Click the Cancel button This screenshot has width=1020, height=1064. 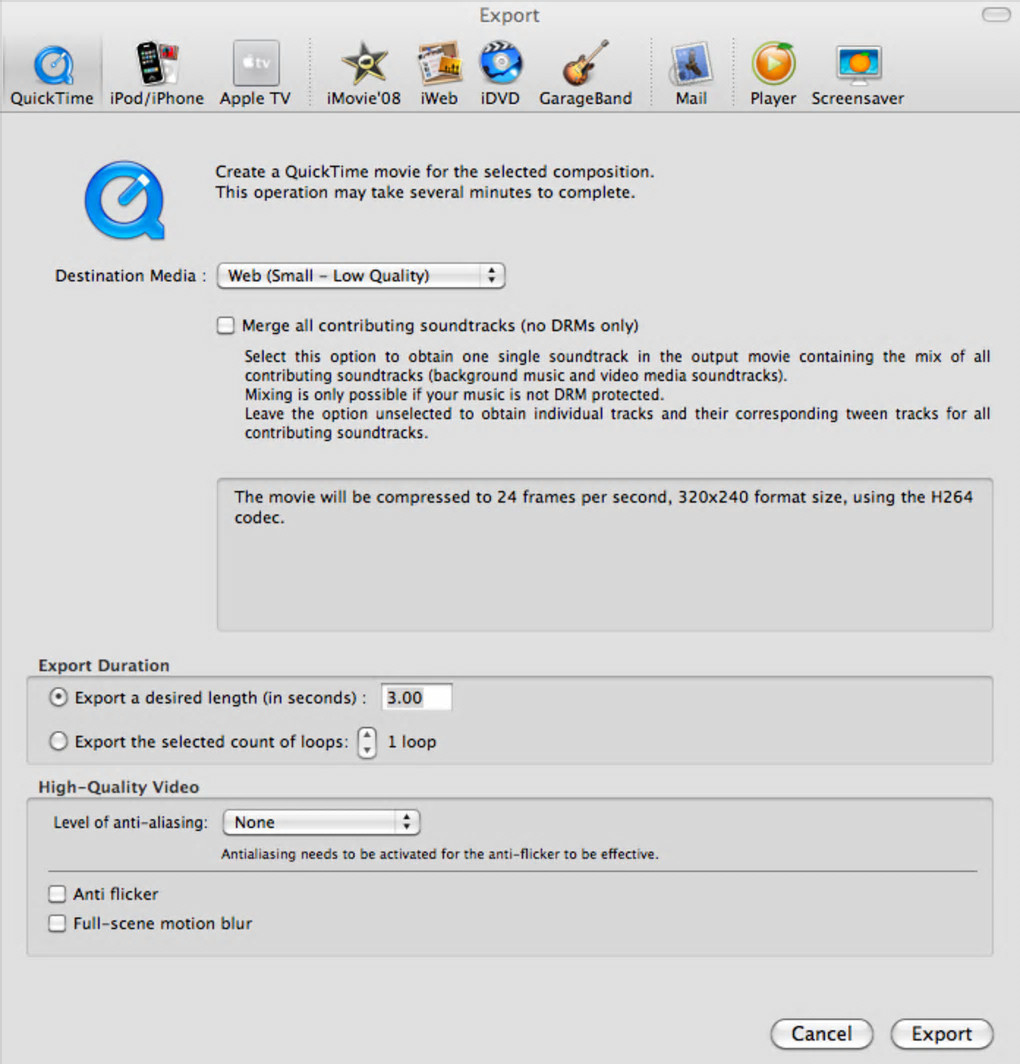[x=821, y=1033]
